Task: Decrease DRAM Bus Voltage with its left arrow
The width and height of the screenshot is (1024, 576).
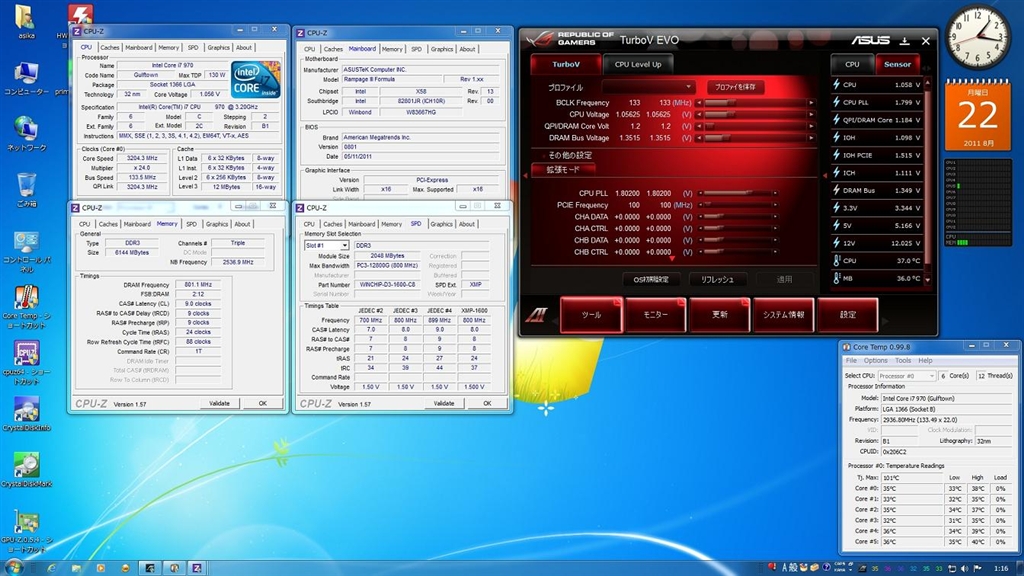Action: (x=699, y=138)
